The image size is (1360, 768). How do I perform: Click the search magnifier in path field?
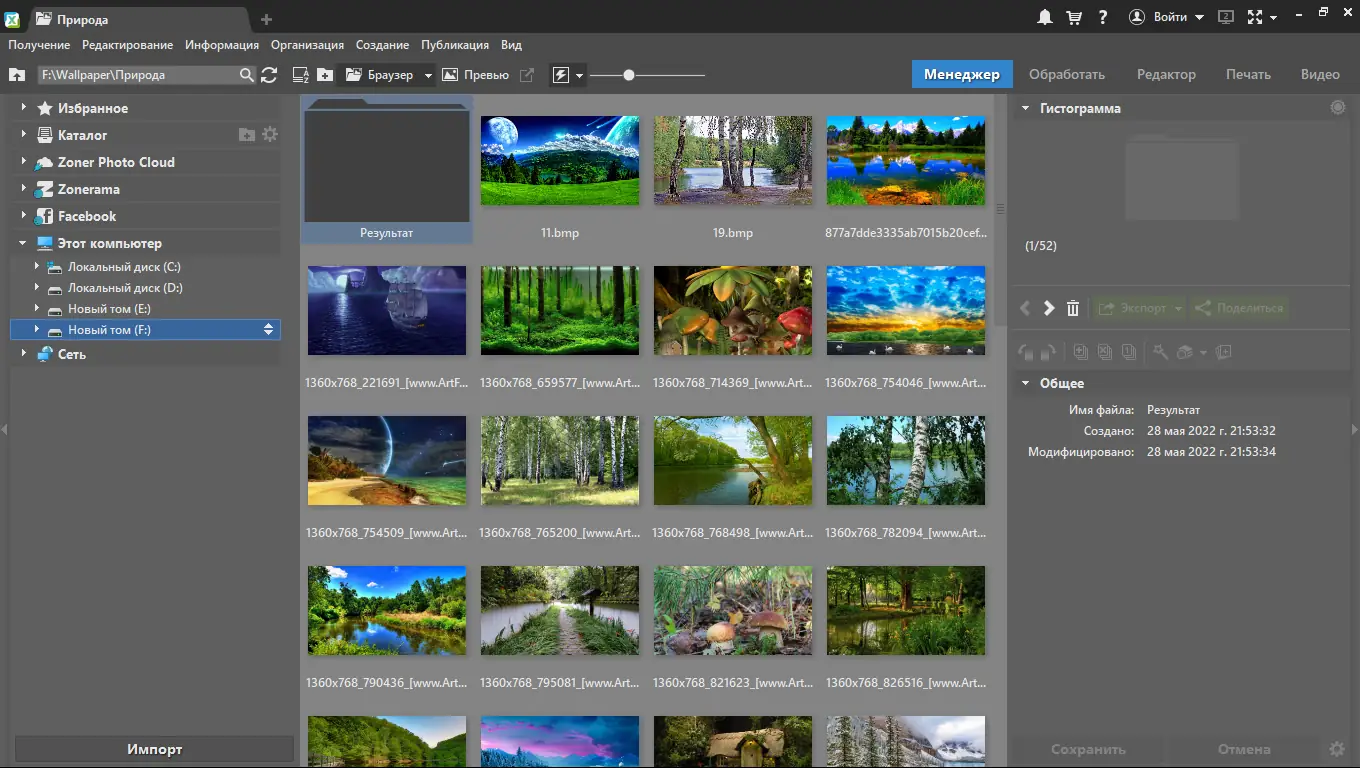point(247,75)
